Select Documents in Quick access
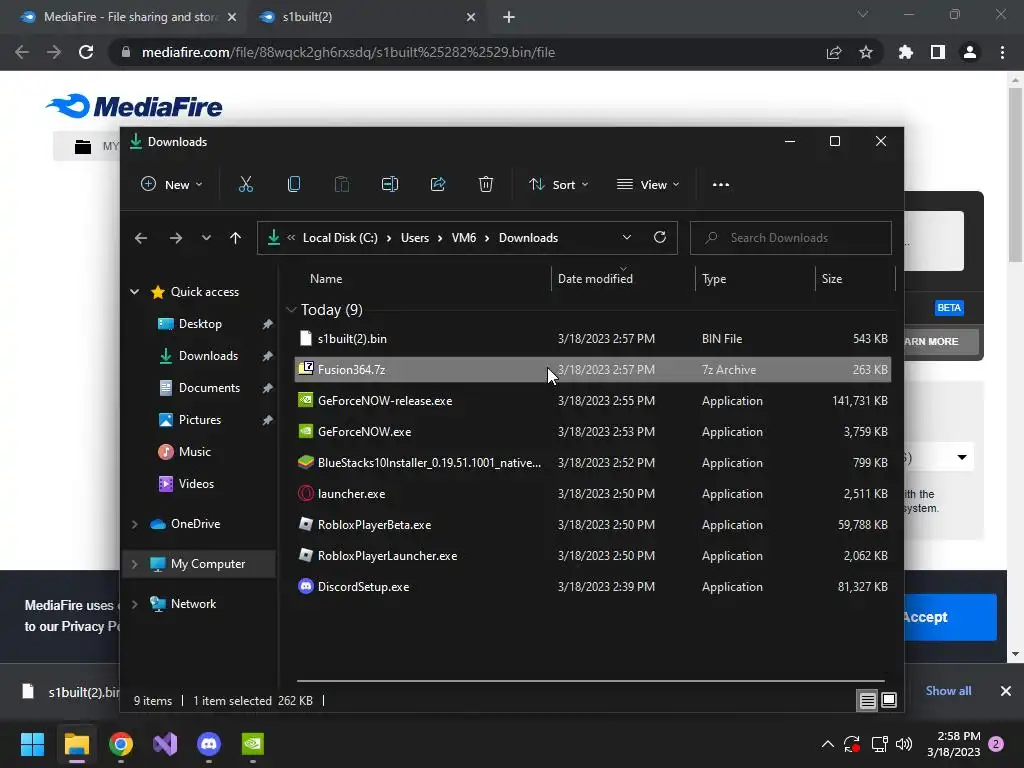 (209, 388)
